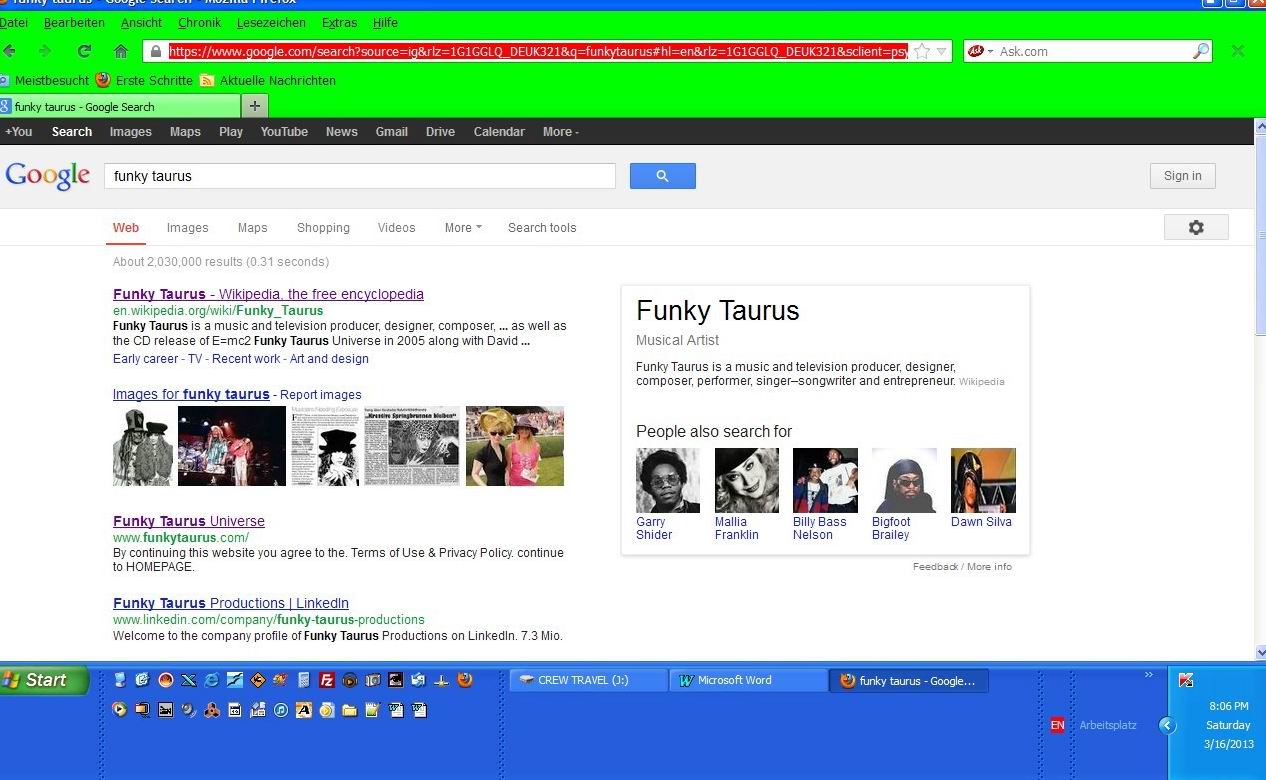
Task: Open YouTube from the Google bar
Action: pos(284,132)
